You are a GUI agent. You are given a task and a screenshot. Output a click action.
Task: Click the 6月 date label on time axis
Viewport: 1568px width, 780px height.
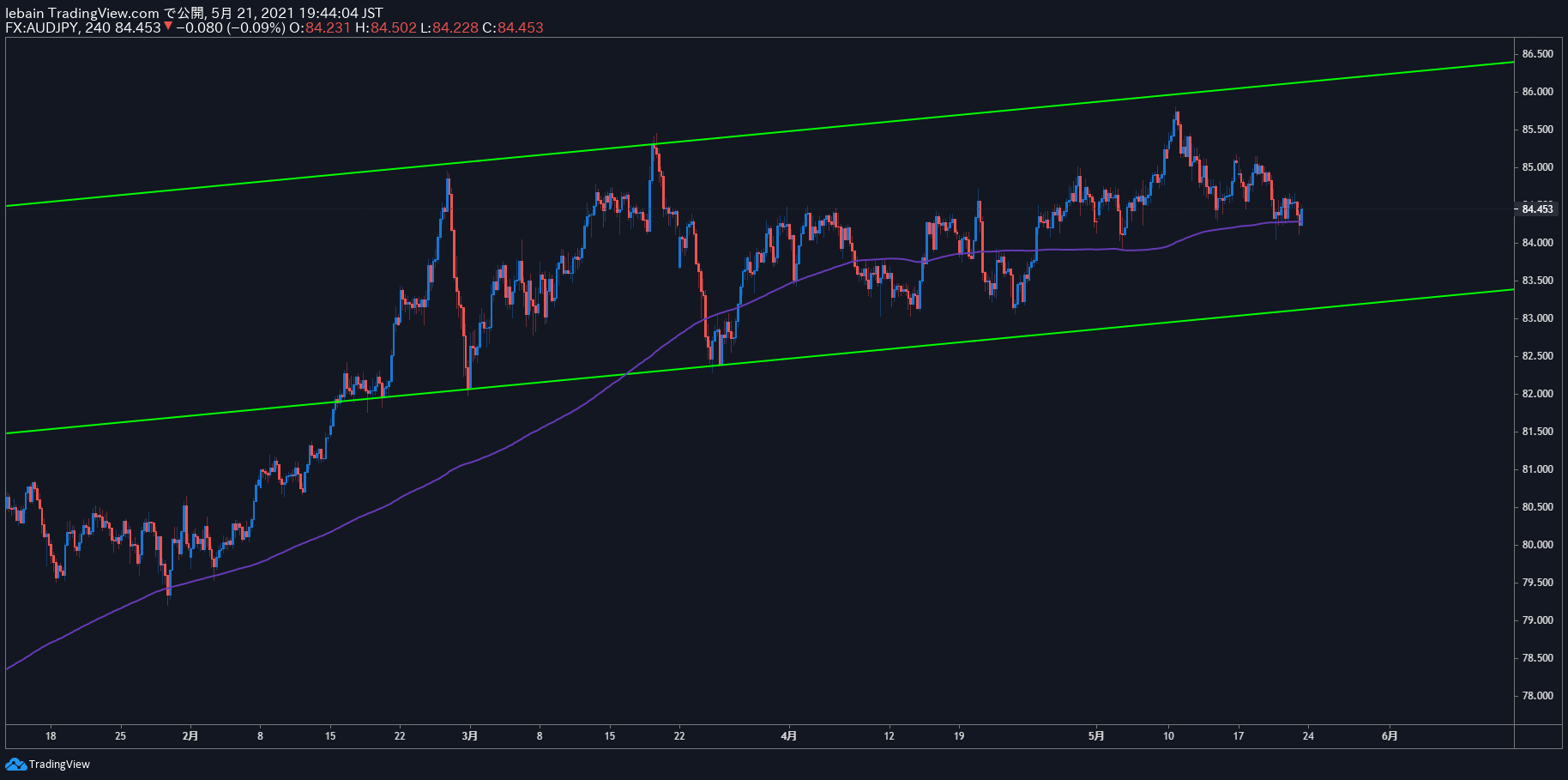click(1390, 735)
